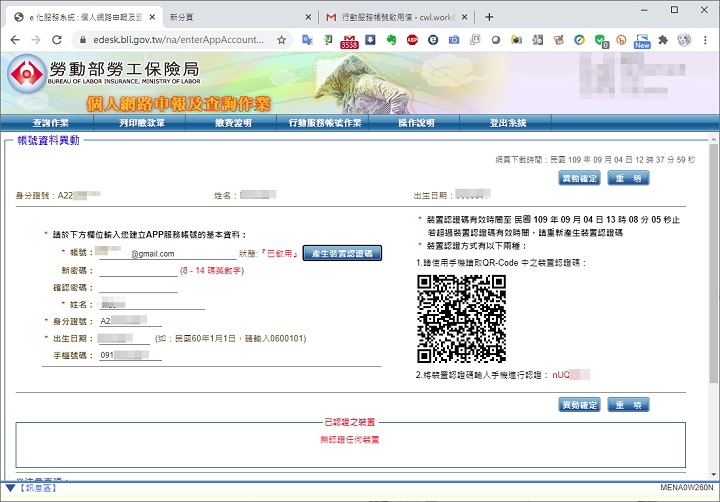Image resolution: width=720 pixels, height=502 pixels.
Task: Click the blue-yellow circular gauge extension
Action: (579, 40)
